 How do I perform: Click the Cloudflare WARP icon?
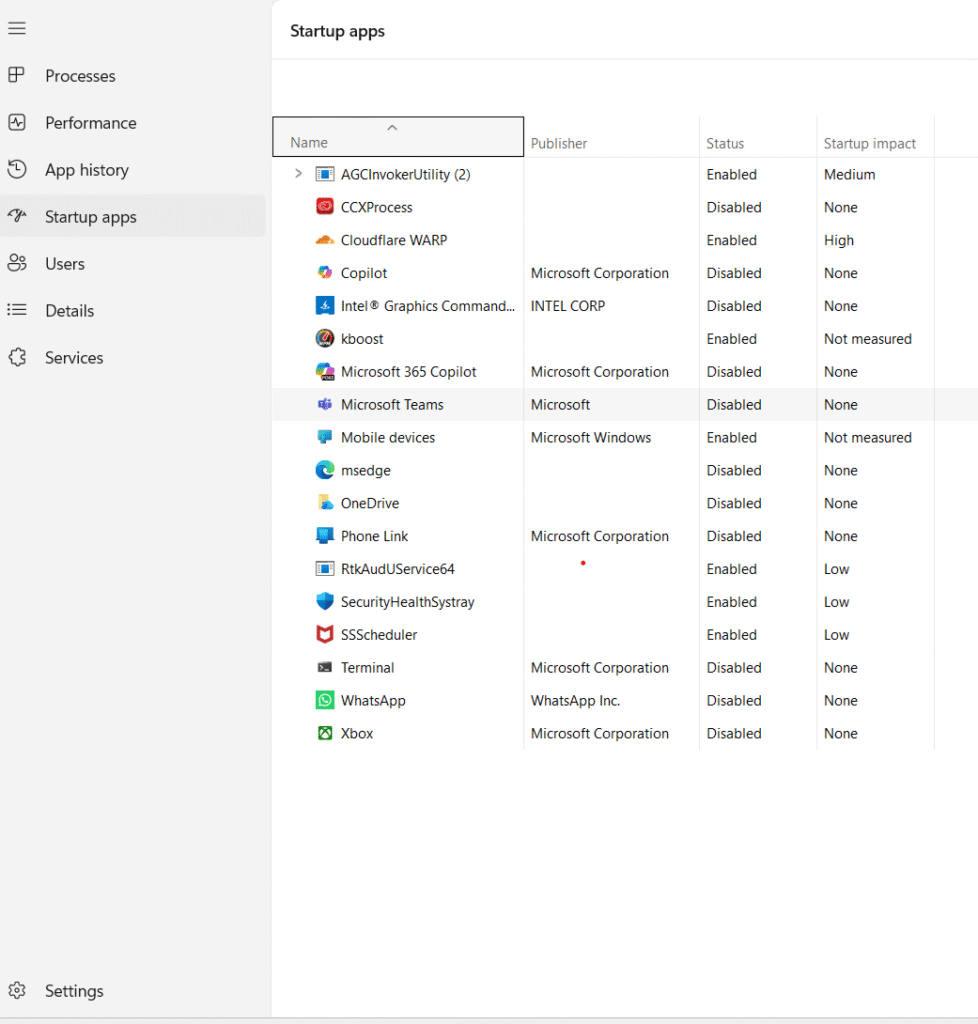[325, 240]
